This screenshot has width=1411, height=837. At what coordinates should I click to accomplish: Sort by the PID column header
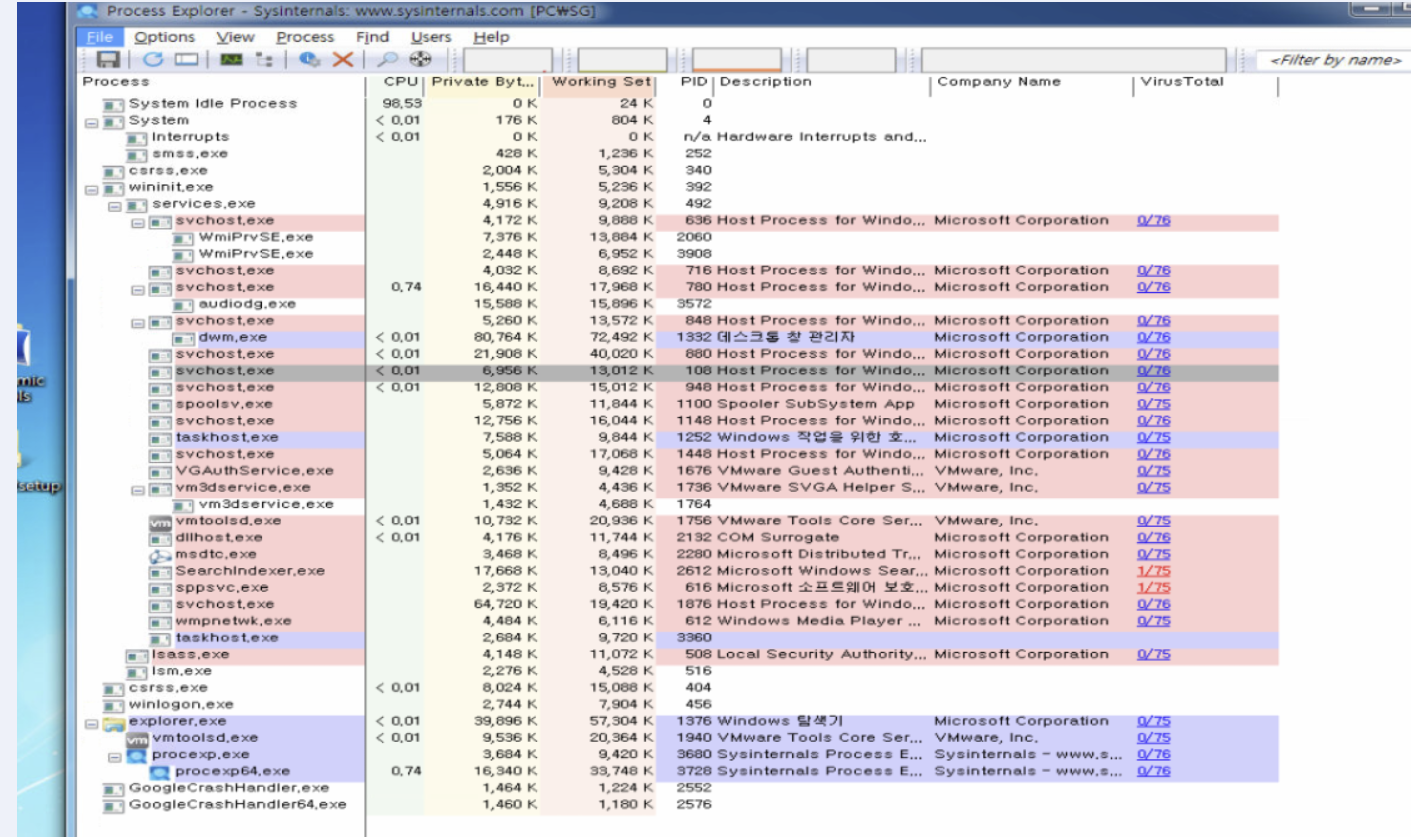click(x=687, y=82)
